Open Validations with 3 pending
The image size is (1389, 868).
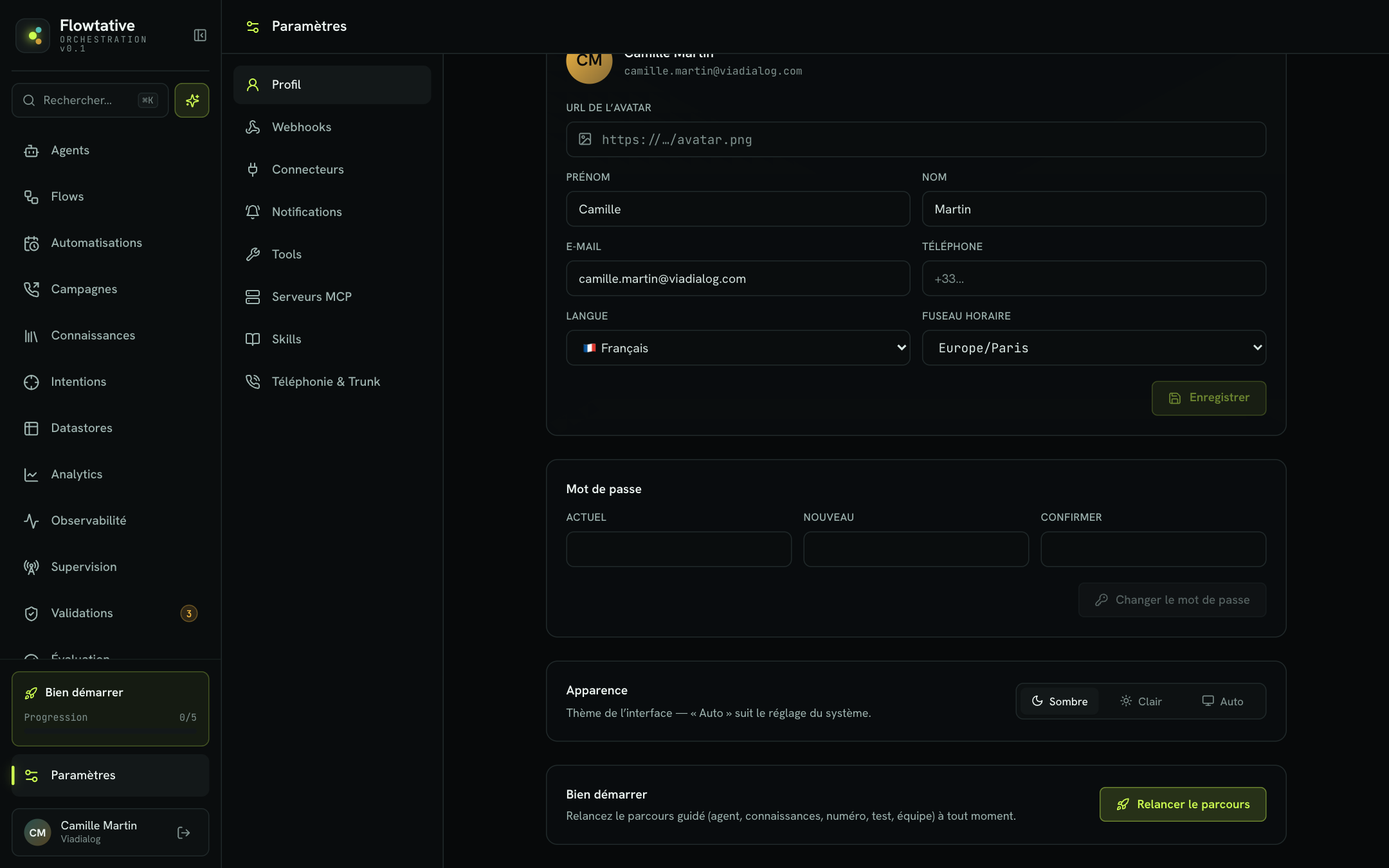[x=110, y=613]
